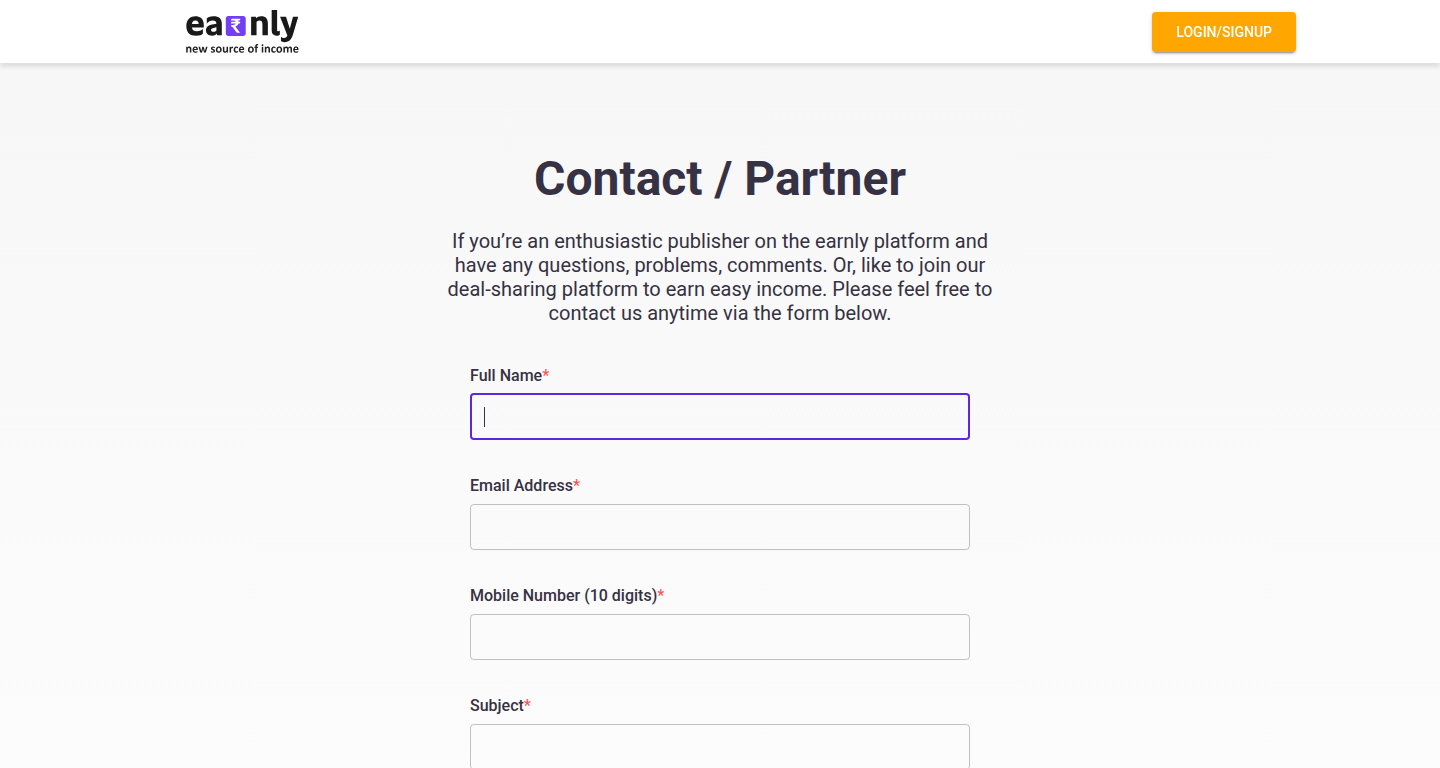Screen dimensions: 1440x768
Task: Click inside the Full Name input field
Action: tap(719, 416)
